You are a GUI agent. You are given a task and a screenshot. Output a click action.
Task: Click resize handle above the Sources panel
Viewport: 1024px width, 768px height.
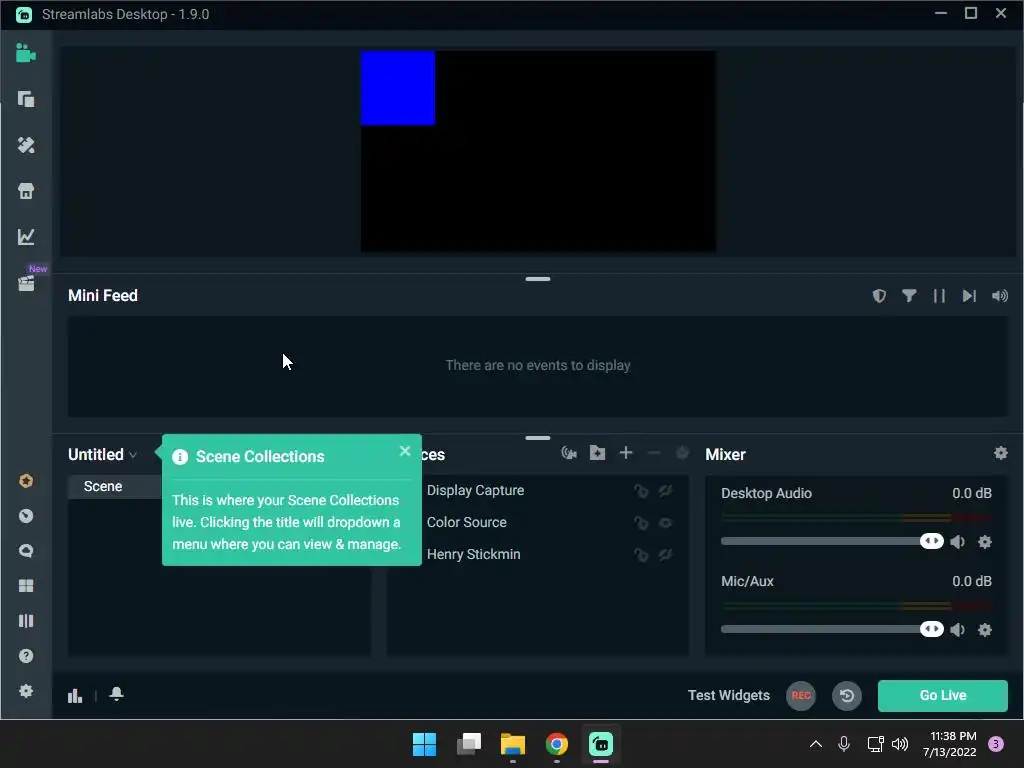point(537,438)
